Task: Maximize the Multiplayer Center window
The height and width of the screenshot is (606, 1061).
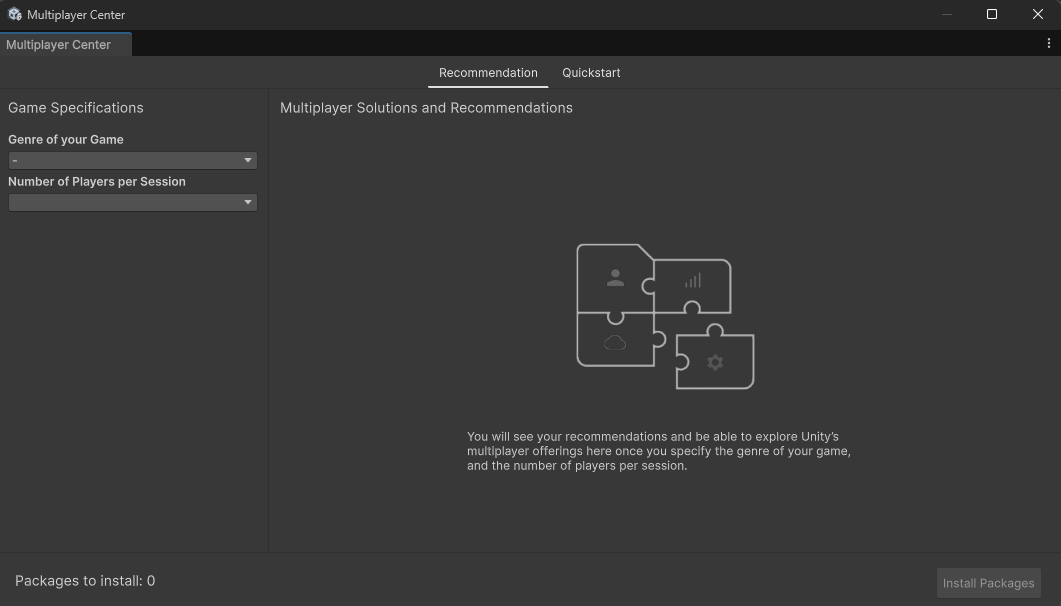Action: (x=992, y=14)
